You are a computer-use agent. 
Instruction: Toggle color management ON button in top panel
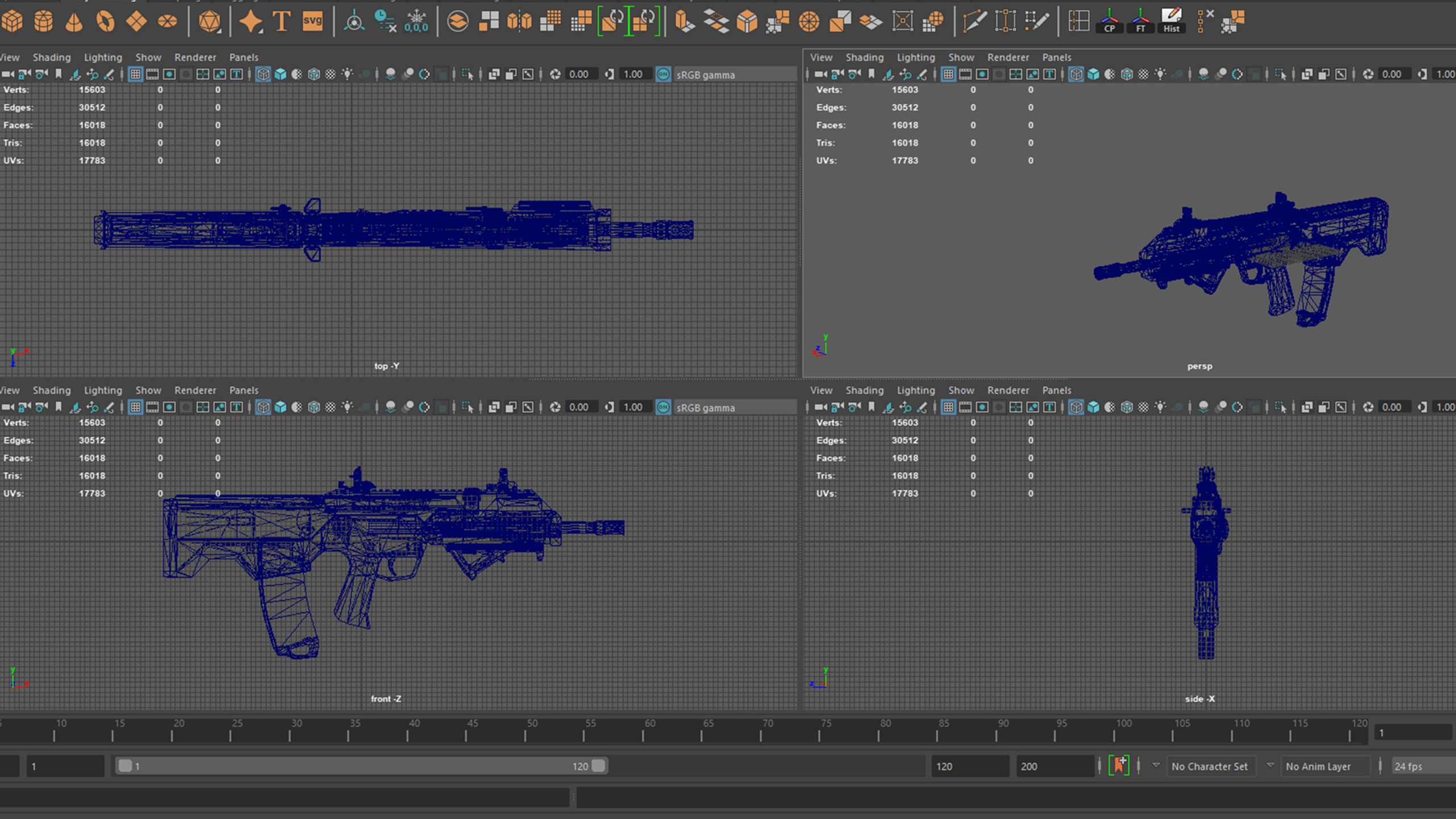point(663,74)
